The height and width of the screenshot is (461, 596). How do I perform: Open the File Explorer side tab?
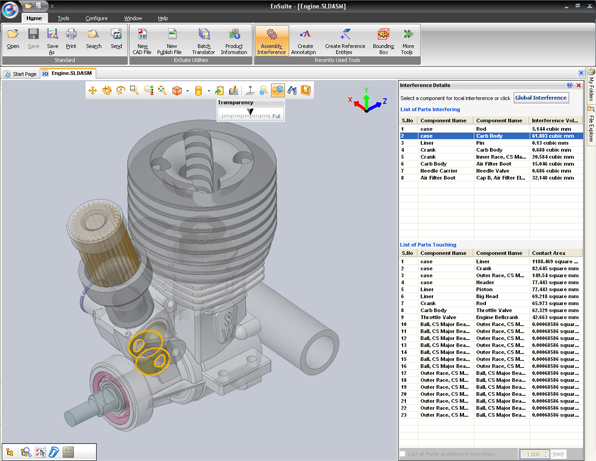[x=591, y=124]
